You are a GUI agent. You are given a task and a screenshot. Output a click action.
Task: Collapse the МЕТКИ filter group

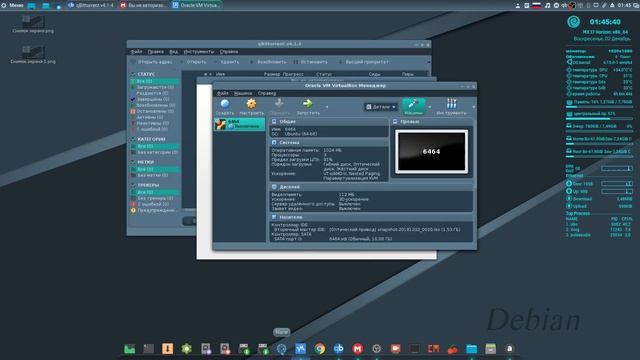(x=133, y=162)
